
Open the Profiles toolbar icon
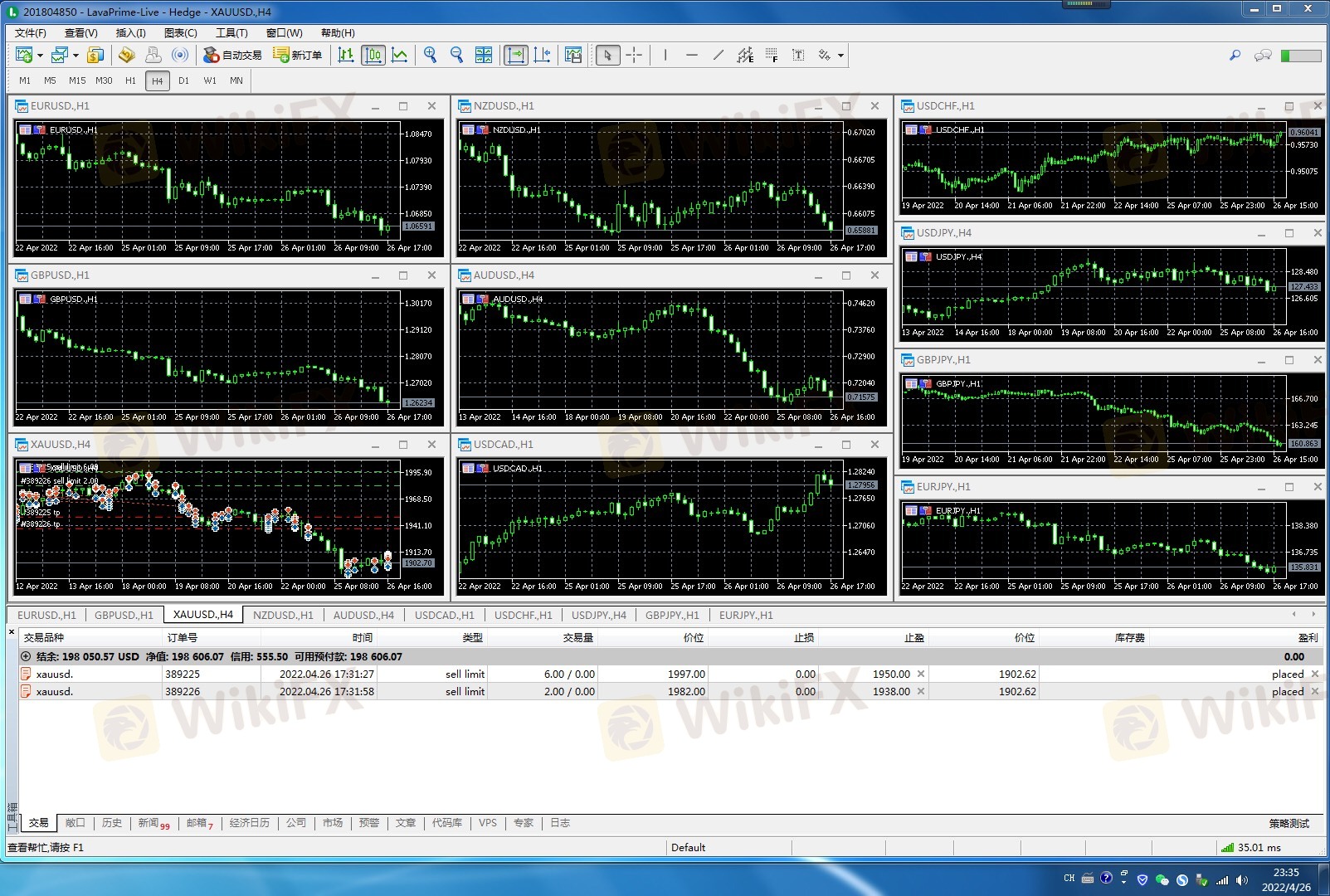(59, 55)
